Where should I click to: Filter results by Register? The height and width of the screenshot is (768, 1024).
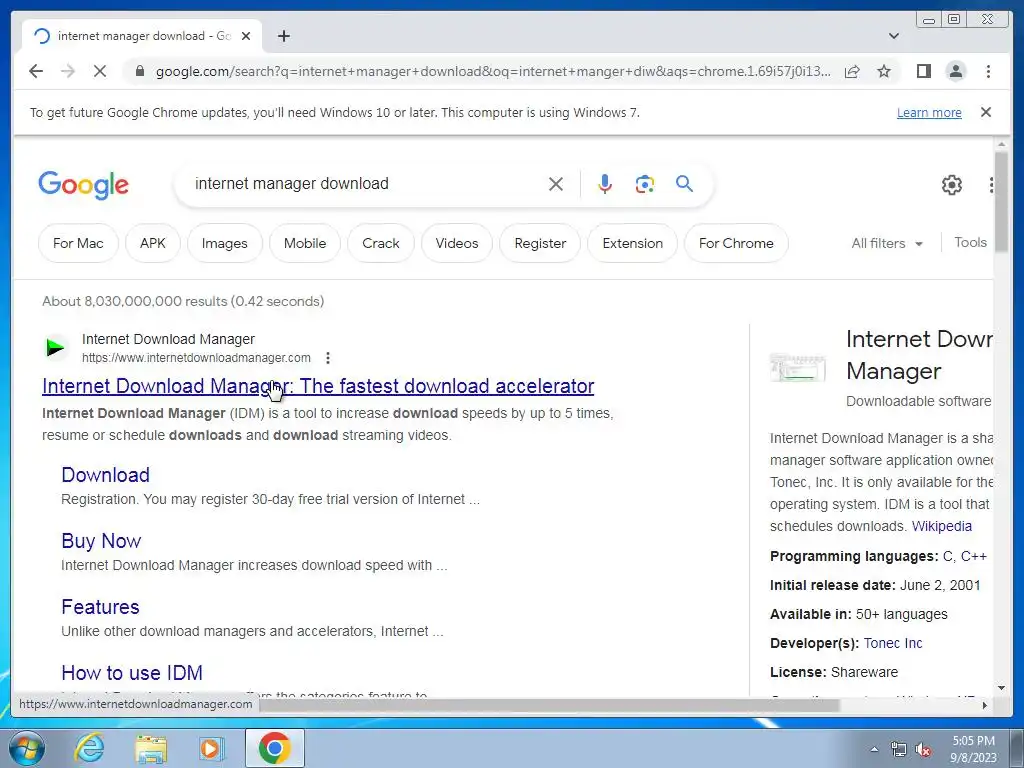point(540,243)
